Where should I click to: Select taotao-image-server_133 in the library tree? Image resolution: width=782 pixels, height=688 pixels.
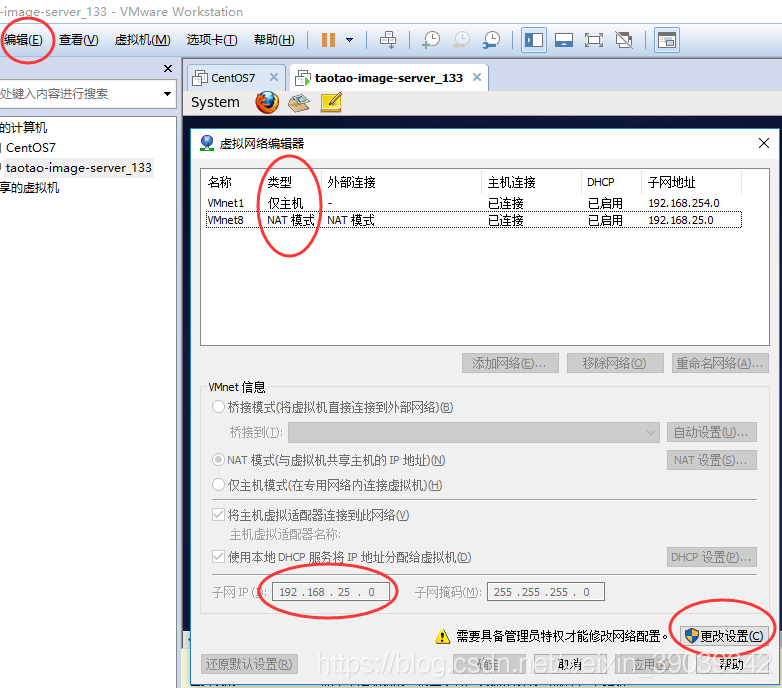(78, 168)
